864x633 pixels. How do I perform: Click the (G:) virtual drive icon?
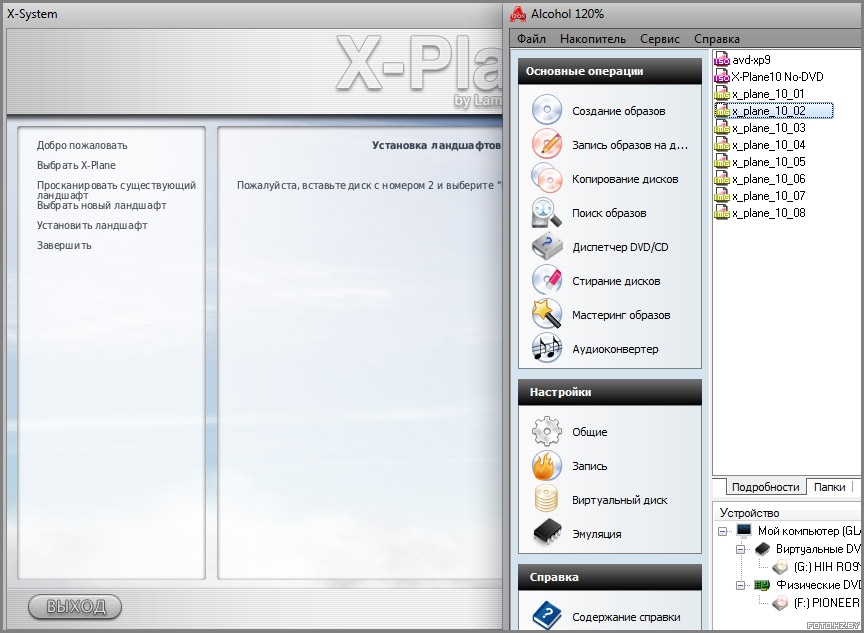780,566
